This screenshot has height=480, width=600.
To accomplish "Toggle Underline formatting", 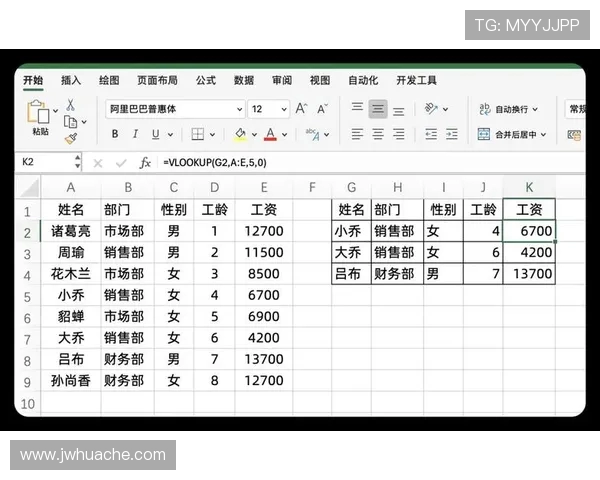I will coord(155,134).
